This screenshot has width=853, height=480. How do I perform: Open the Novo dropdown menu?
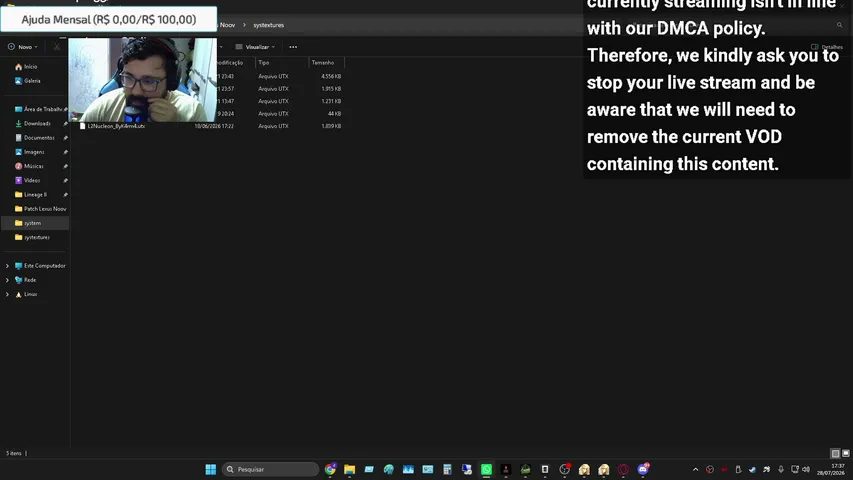[x=23, y=47]
